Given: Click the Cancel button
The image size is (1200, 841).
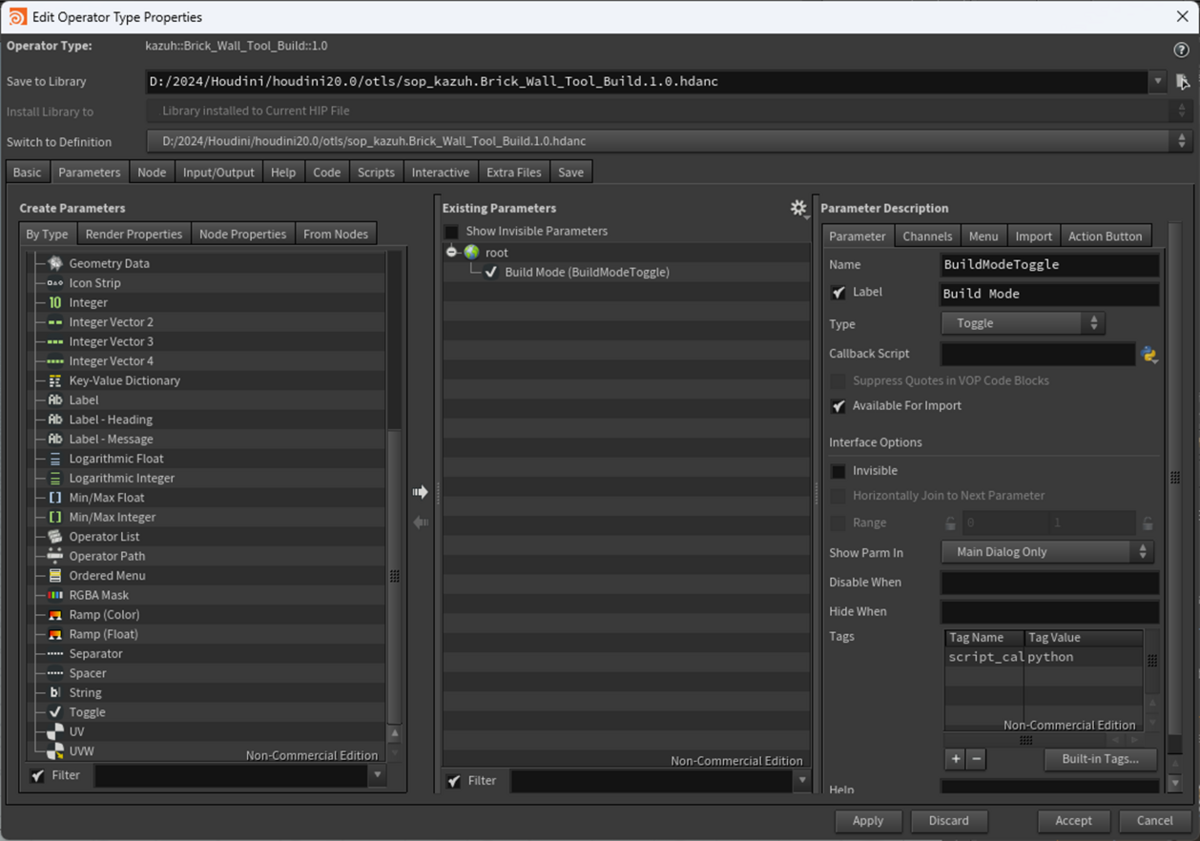Looking at the screenshot, I should click(1155, 820).
